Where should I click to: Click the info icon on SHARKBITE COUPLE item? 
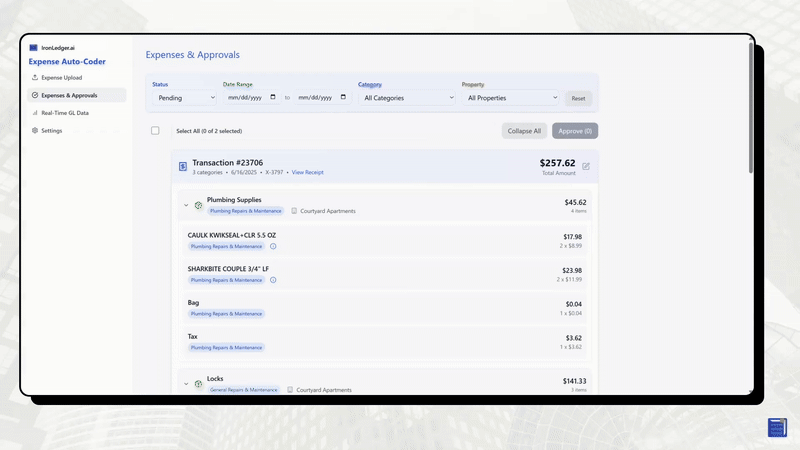pos(273,280)
